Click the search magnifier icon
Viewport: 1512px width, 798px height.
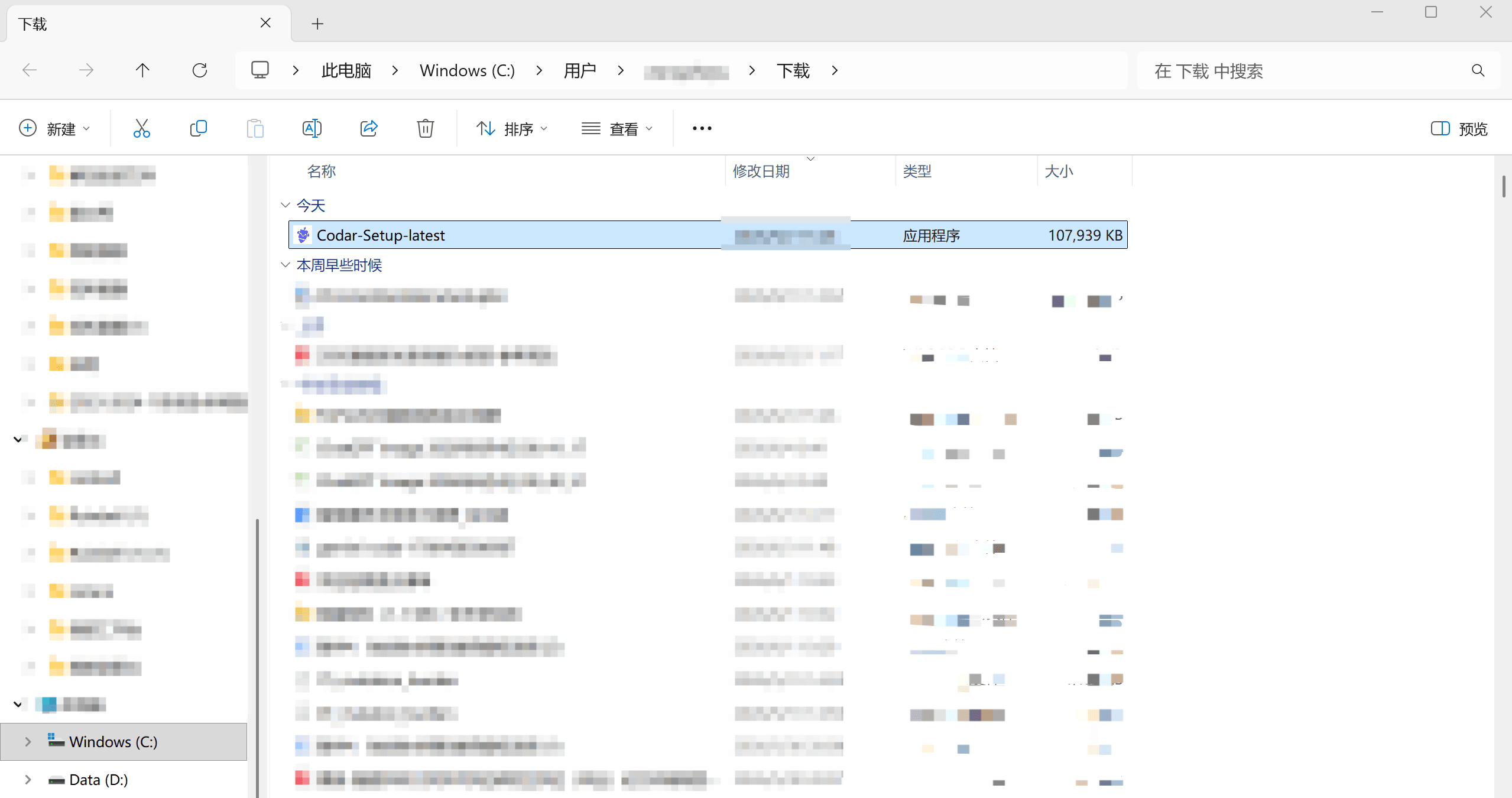click(x=1478, y=71)
